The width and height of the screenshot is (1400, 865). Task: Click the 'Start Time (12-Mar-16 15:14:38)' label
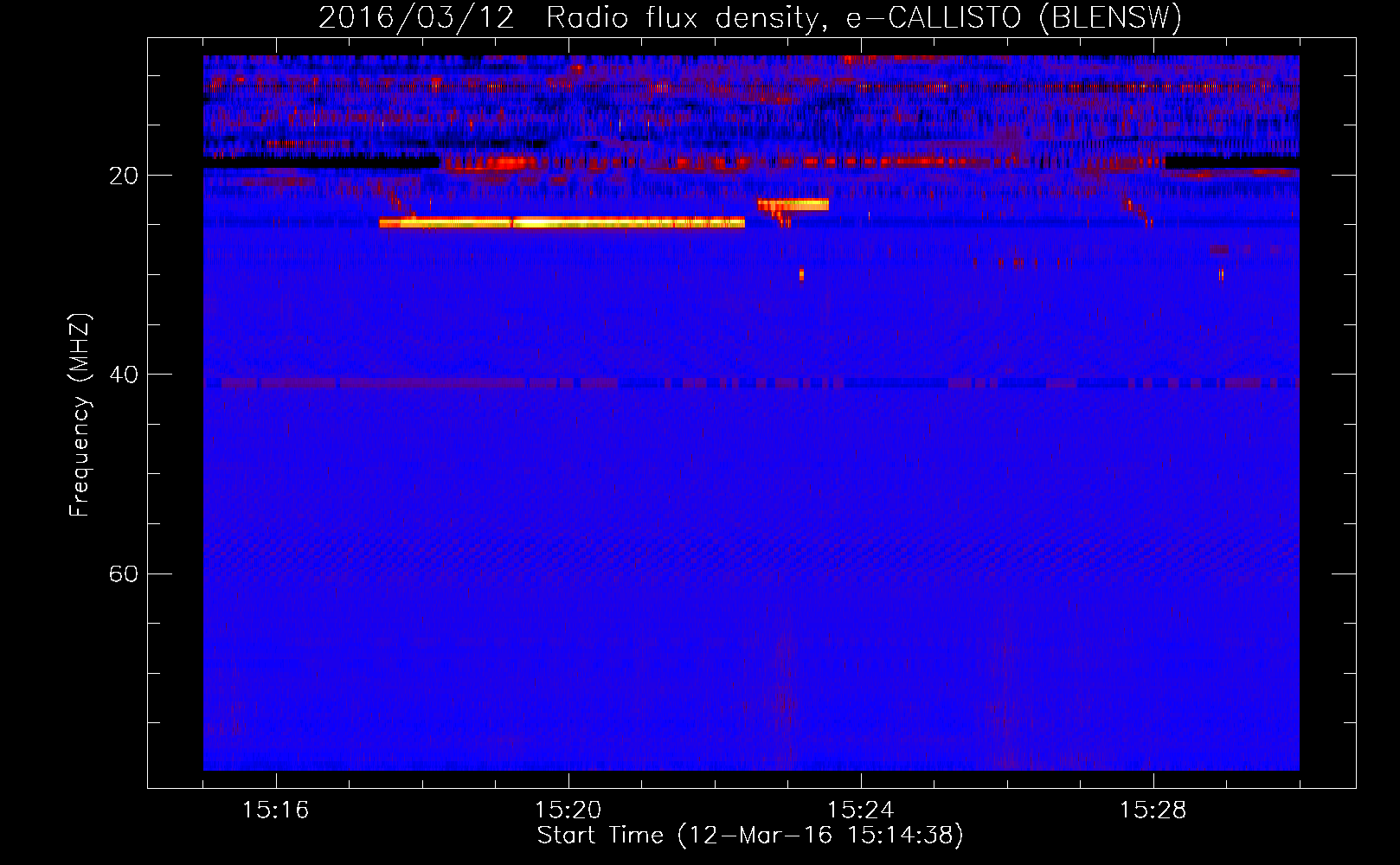[x=750, y=836]
